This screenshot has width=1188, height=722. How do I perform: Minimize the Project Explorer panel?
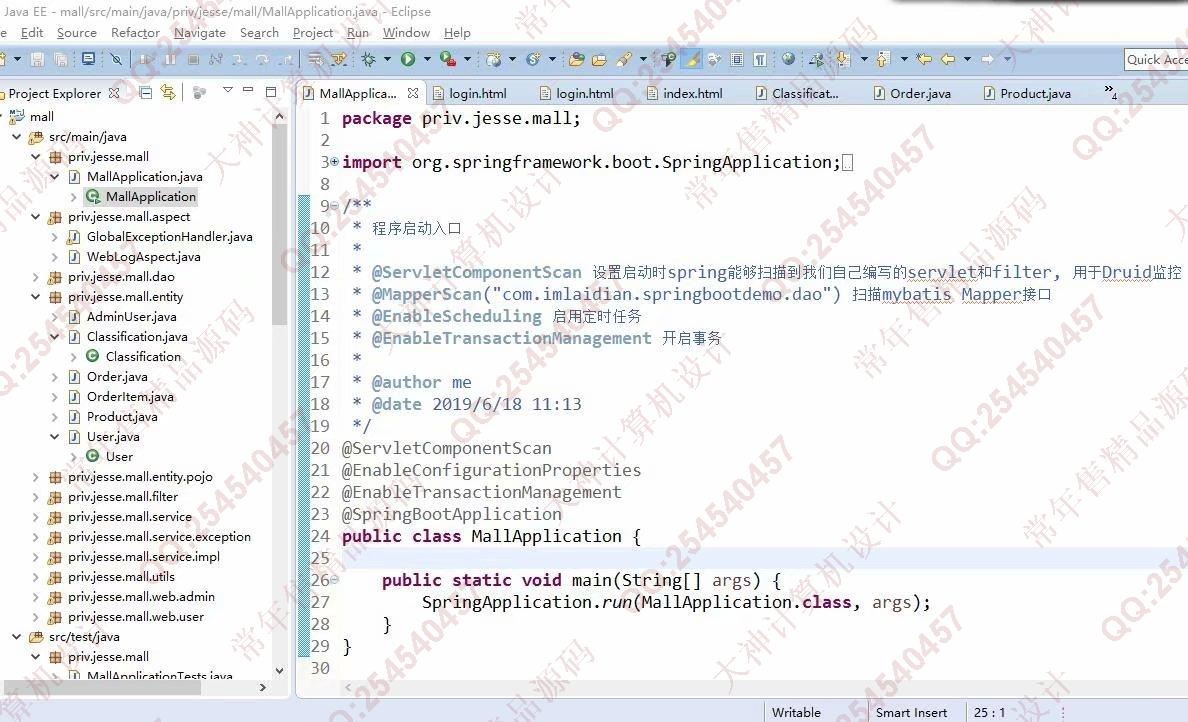point(248,90)
